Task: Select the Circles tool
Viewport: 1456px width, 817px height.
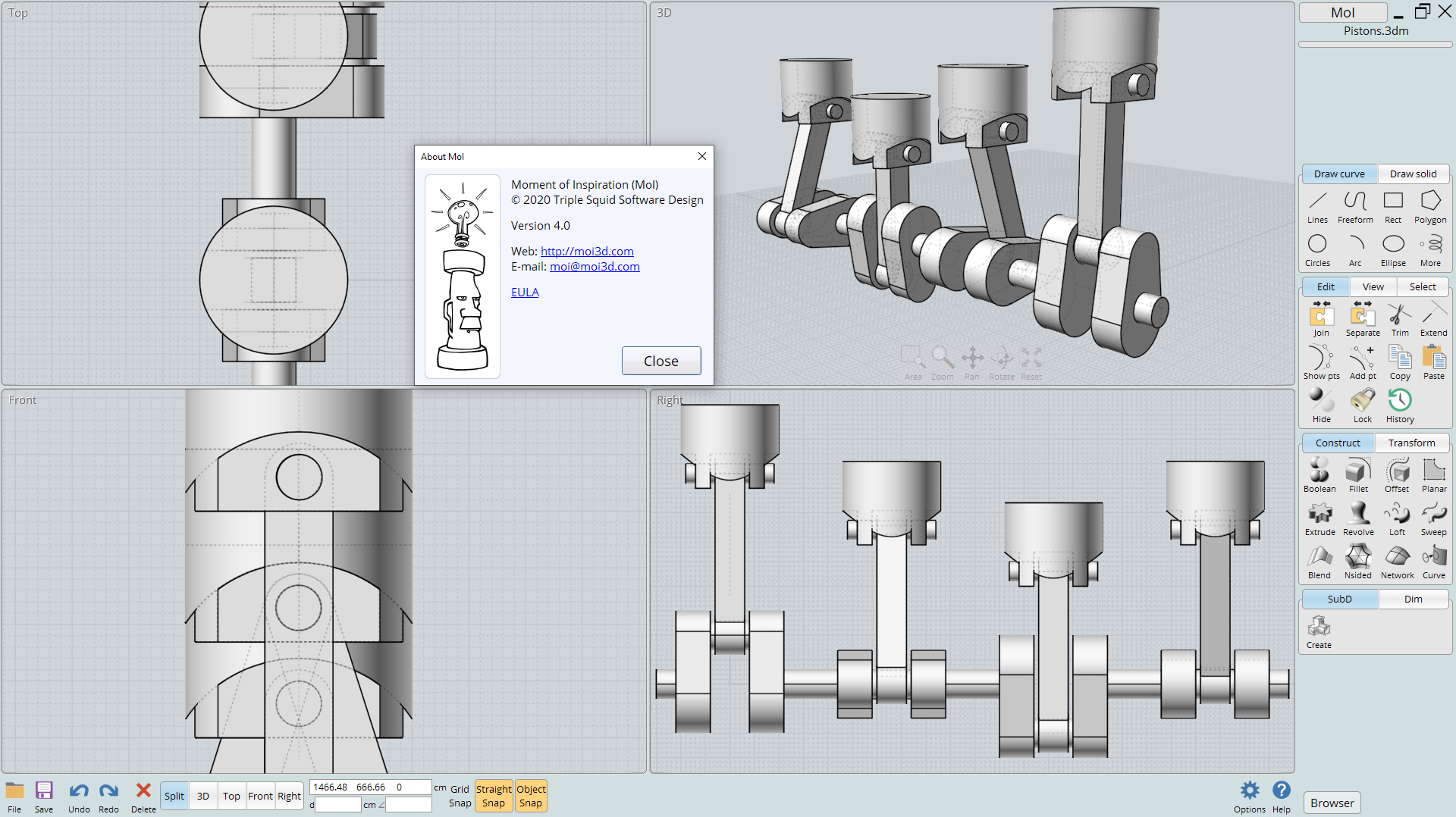Action: coord(1317,250)
